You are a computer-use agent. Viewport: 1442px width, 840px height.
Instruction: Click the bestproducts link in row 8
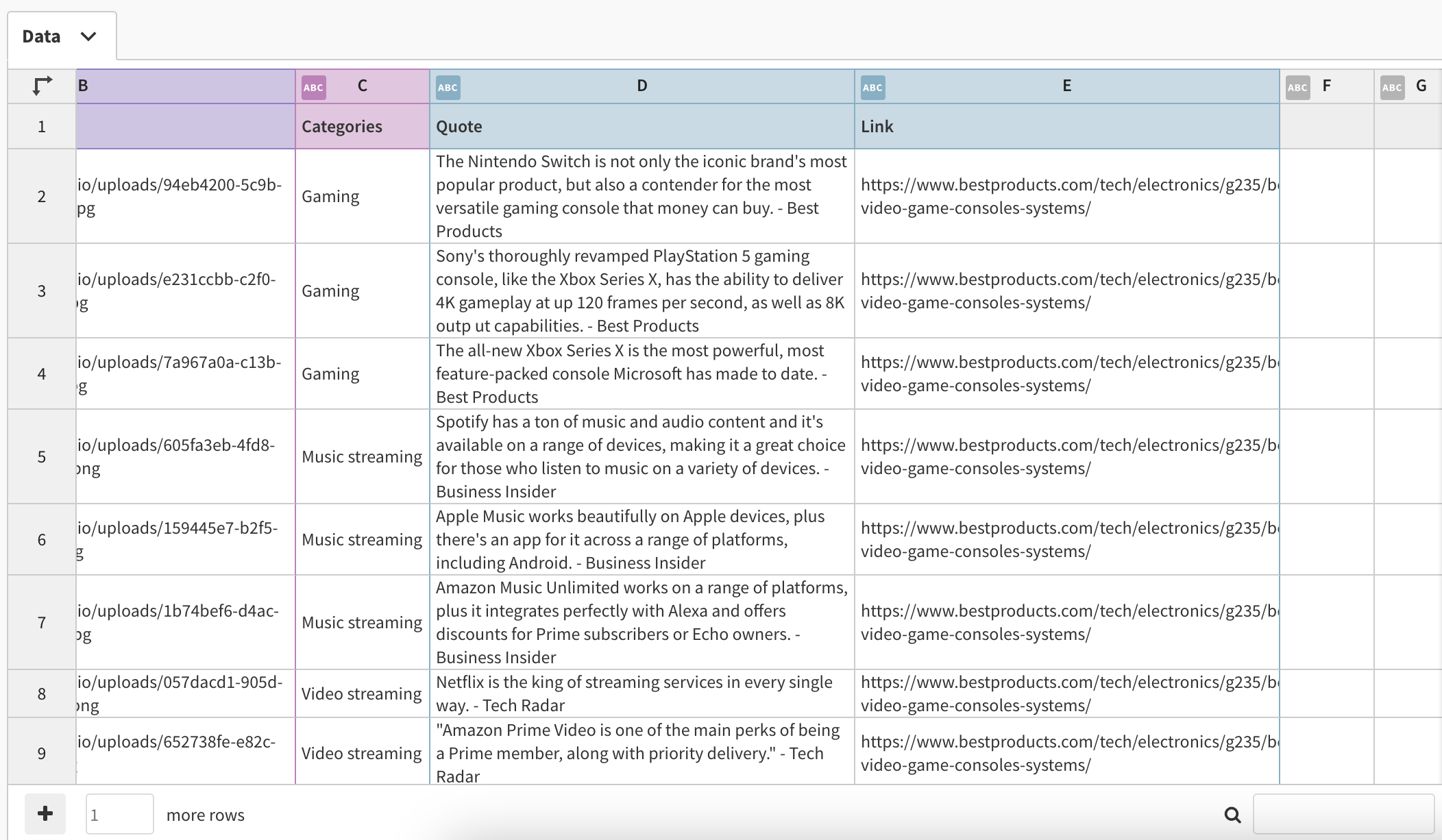(1067, 693)
